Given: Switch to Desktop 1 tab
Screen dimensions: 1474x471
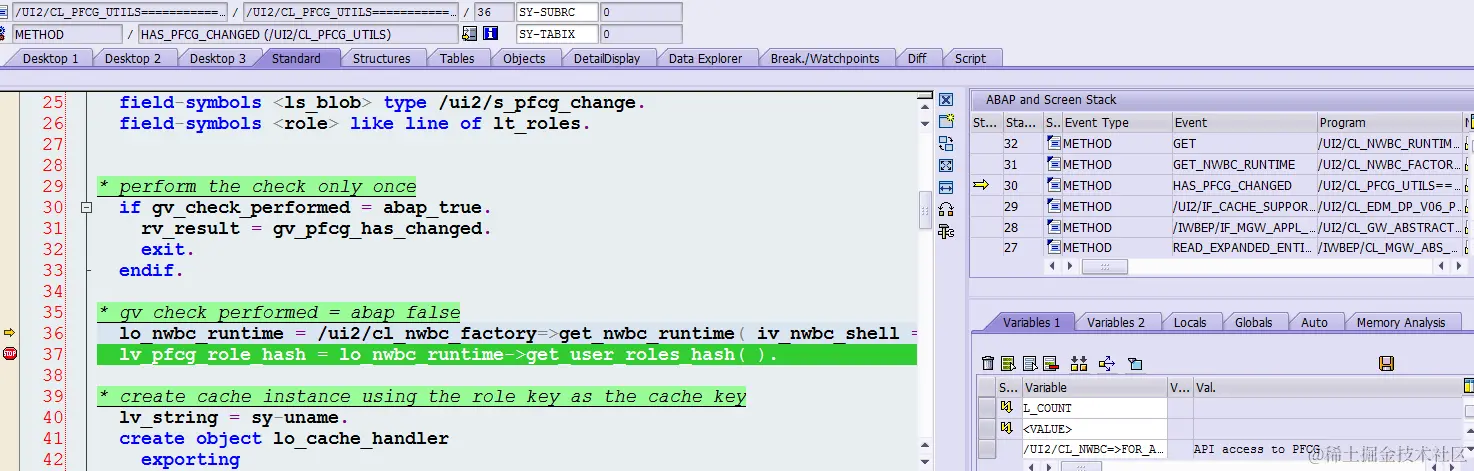Looking at the screenshot, I should (50, 58).
